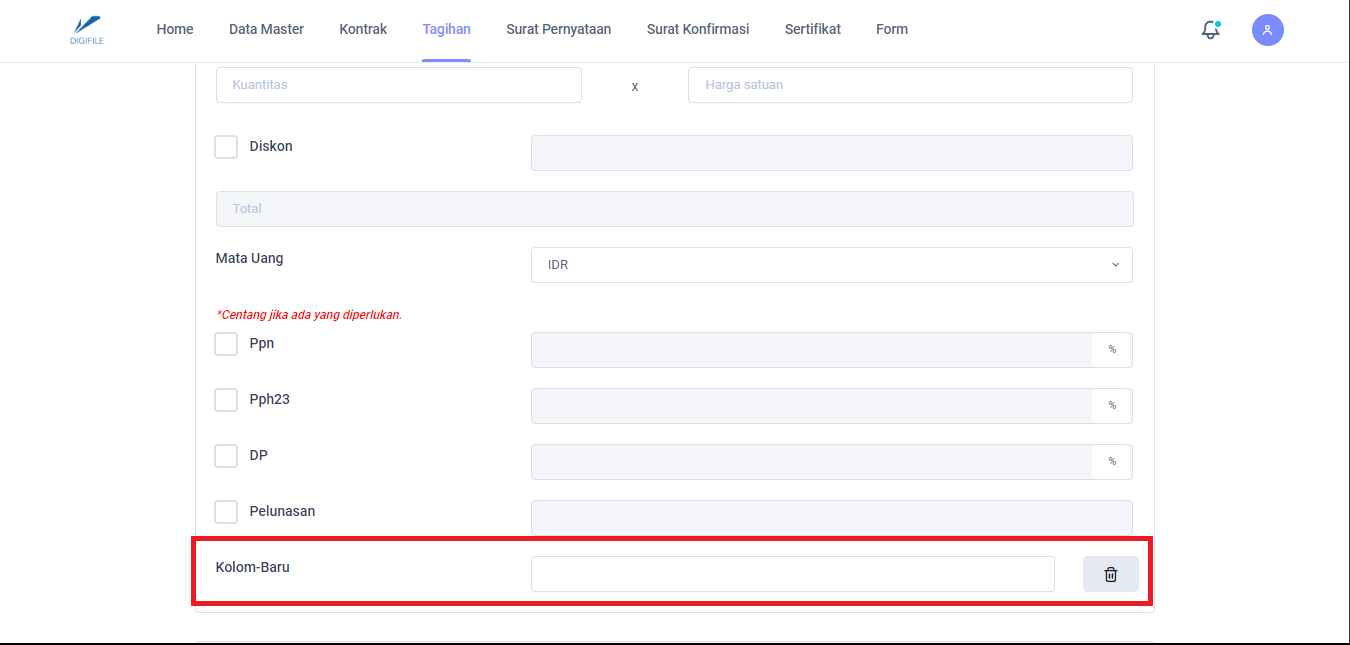
Task: Open the Kontrak menu
Action: pyautogui.click(x=363, y=29)
